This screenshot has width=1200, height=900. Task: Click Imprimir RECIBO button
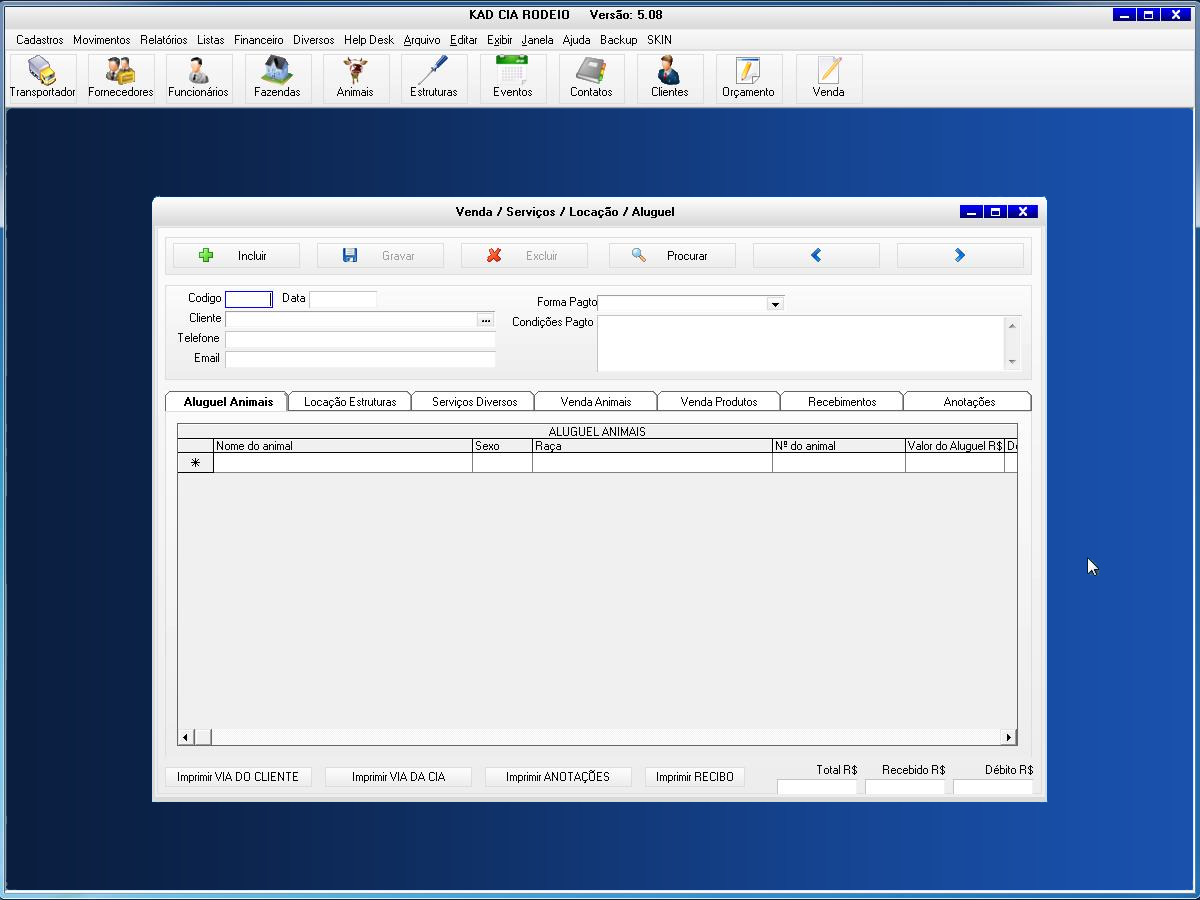pos(695,777)
